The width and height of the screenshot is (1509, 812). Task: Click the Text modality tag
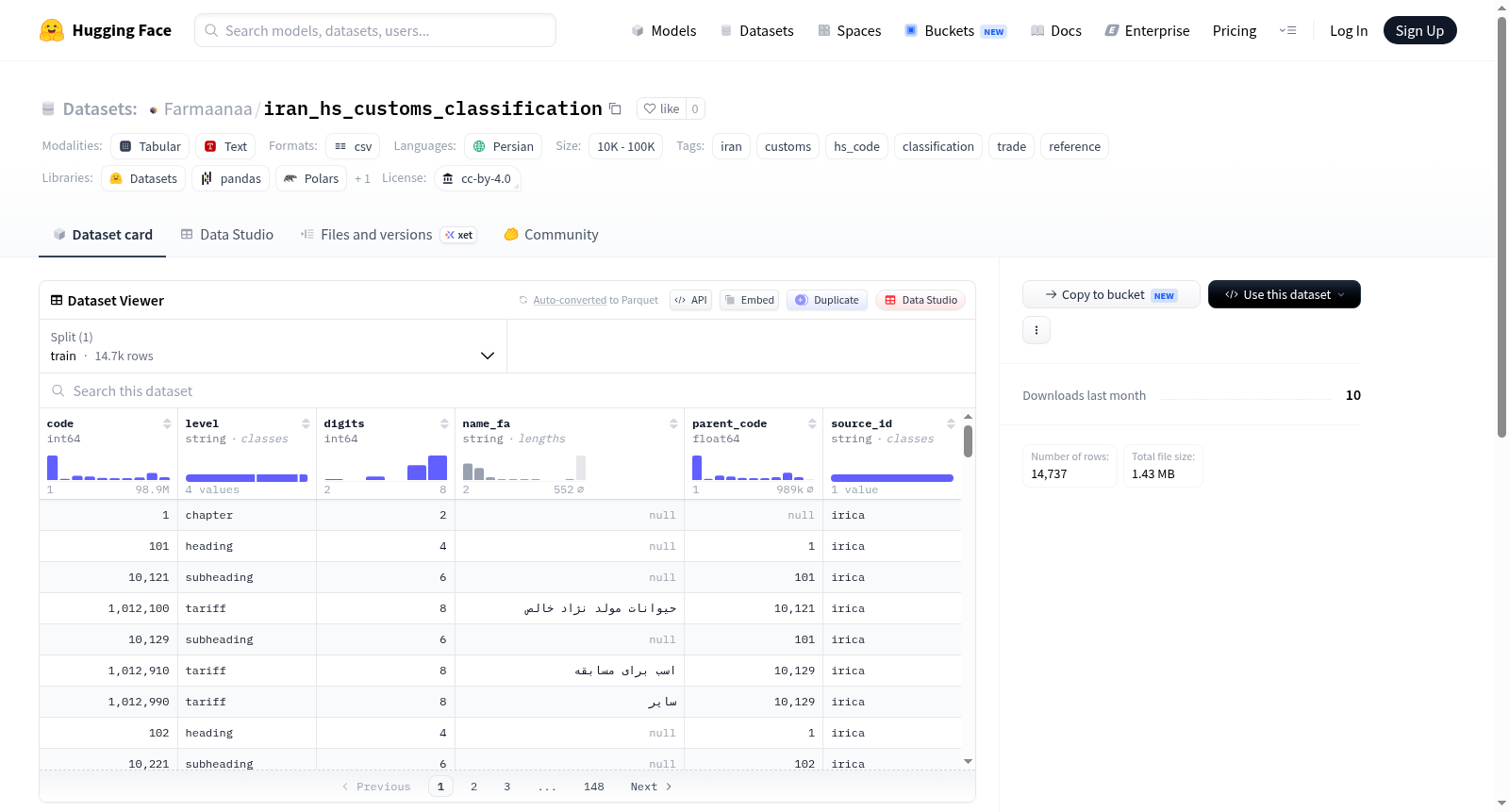[x=225, y=146]
